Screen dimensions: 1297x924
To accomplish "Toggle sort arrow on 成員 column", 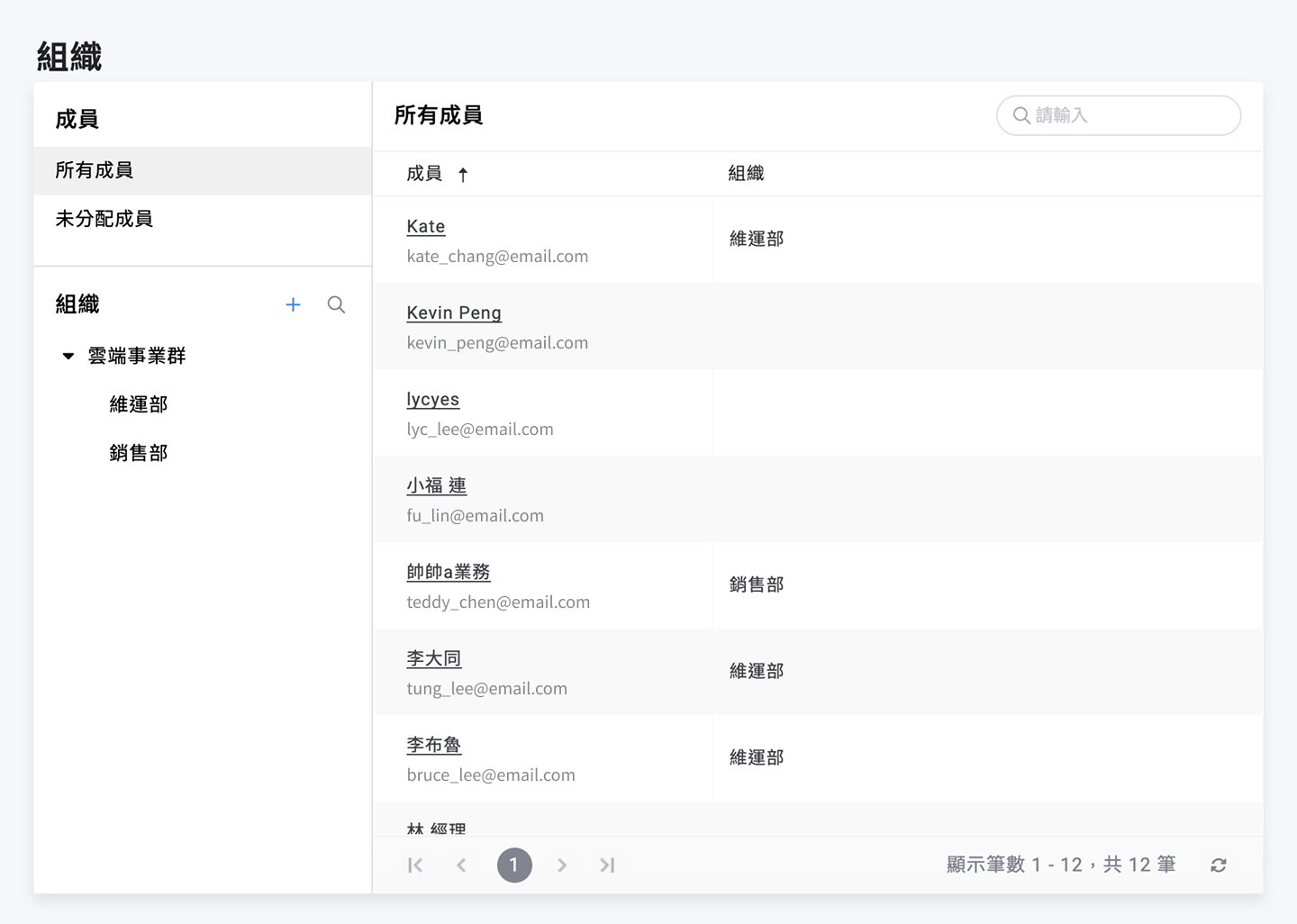I will [463, 175].
